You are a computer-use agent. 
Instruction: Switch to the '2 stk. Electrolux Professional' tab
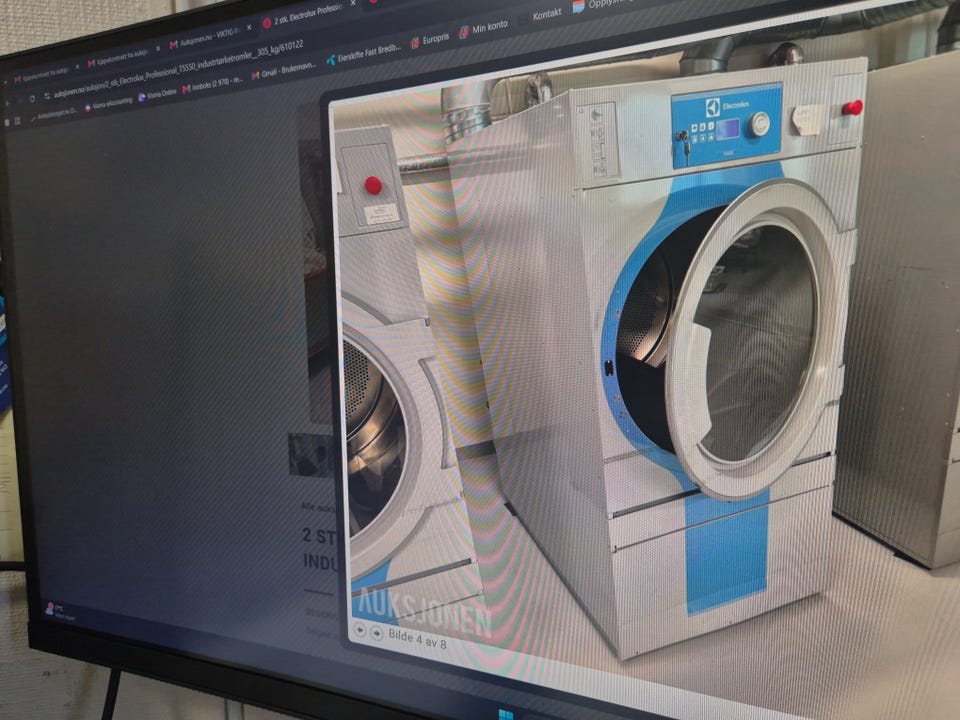306,15
